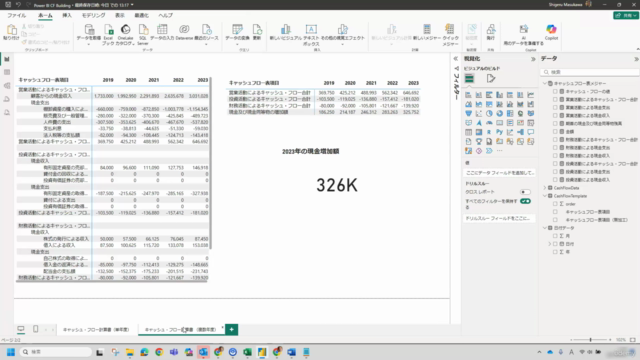Check the 年 field checkbox
Screen dimensions: 640x360
[x=555, y=252]
